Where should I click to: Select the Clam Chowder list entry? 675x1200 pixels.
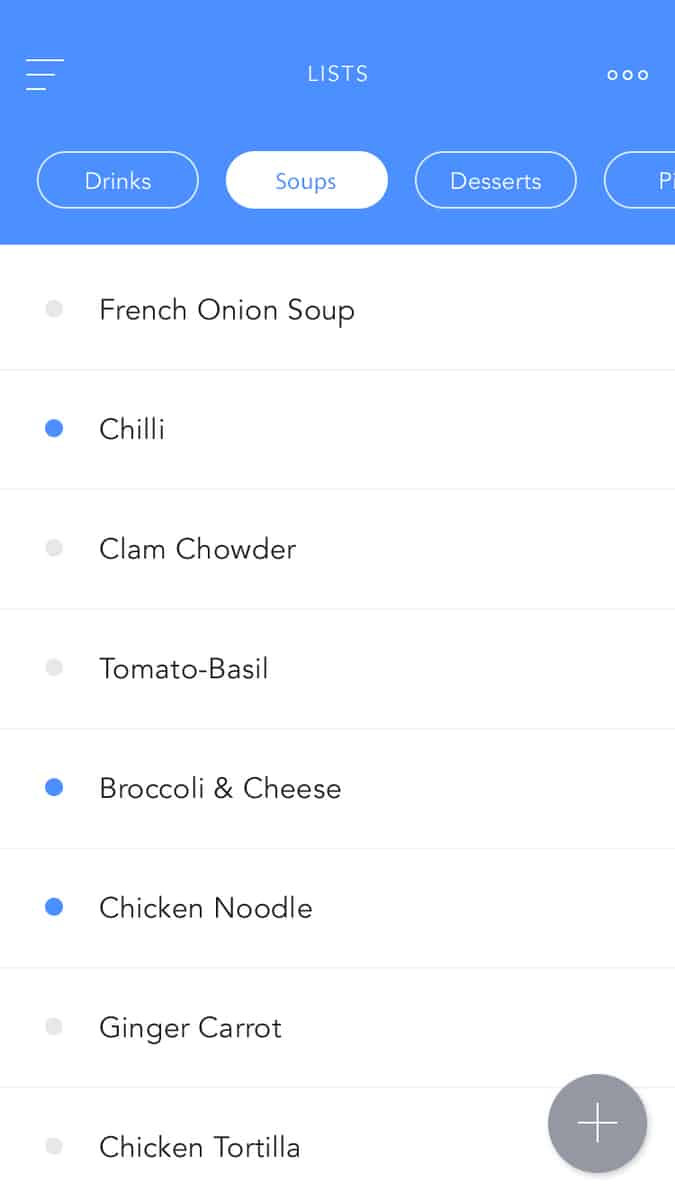click(x=198, y=549)
